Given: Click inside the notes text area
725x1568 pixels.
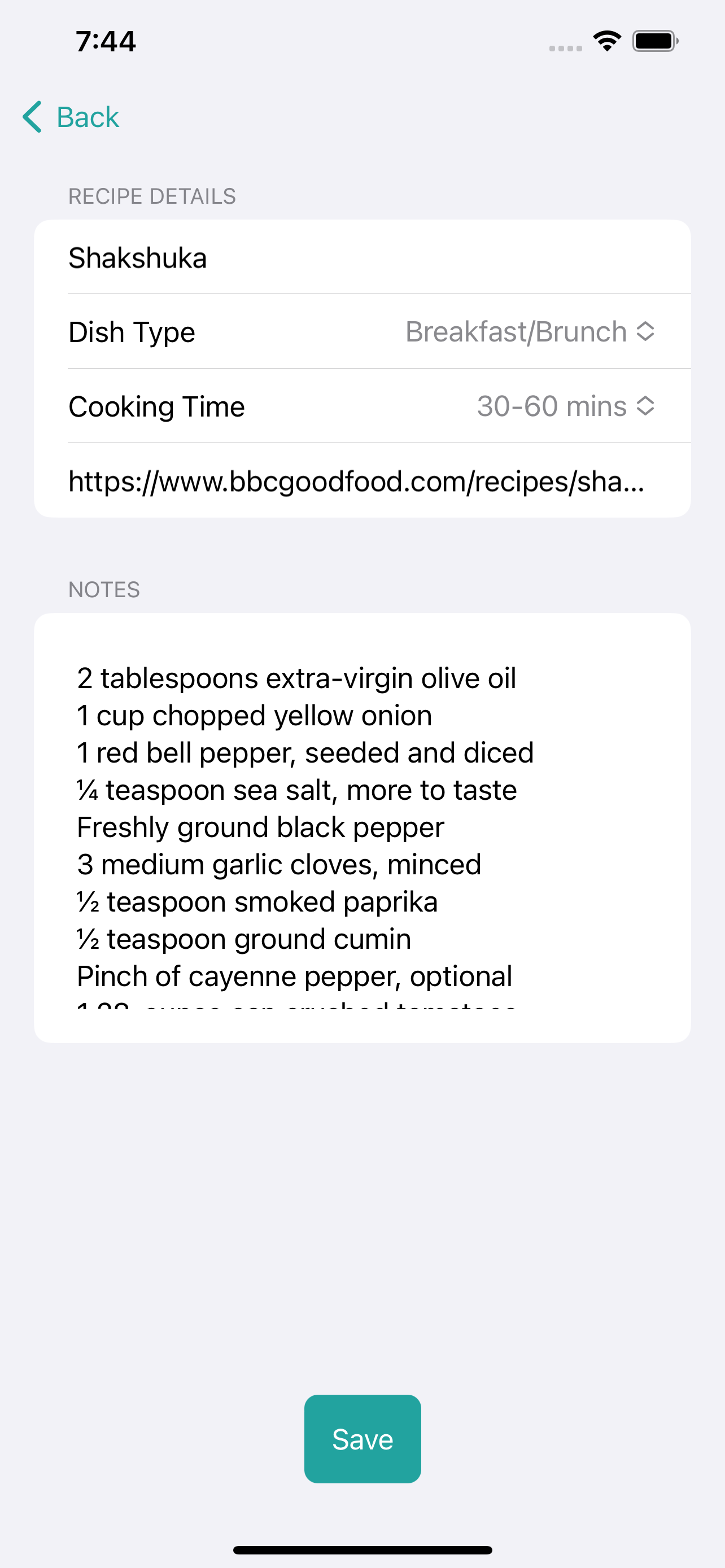Looking at the screenshot, I should pos(362,828).
